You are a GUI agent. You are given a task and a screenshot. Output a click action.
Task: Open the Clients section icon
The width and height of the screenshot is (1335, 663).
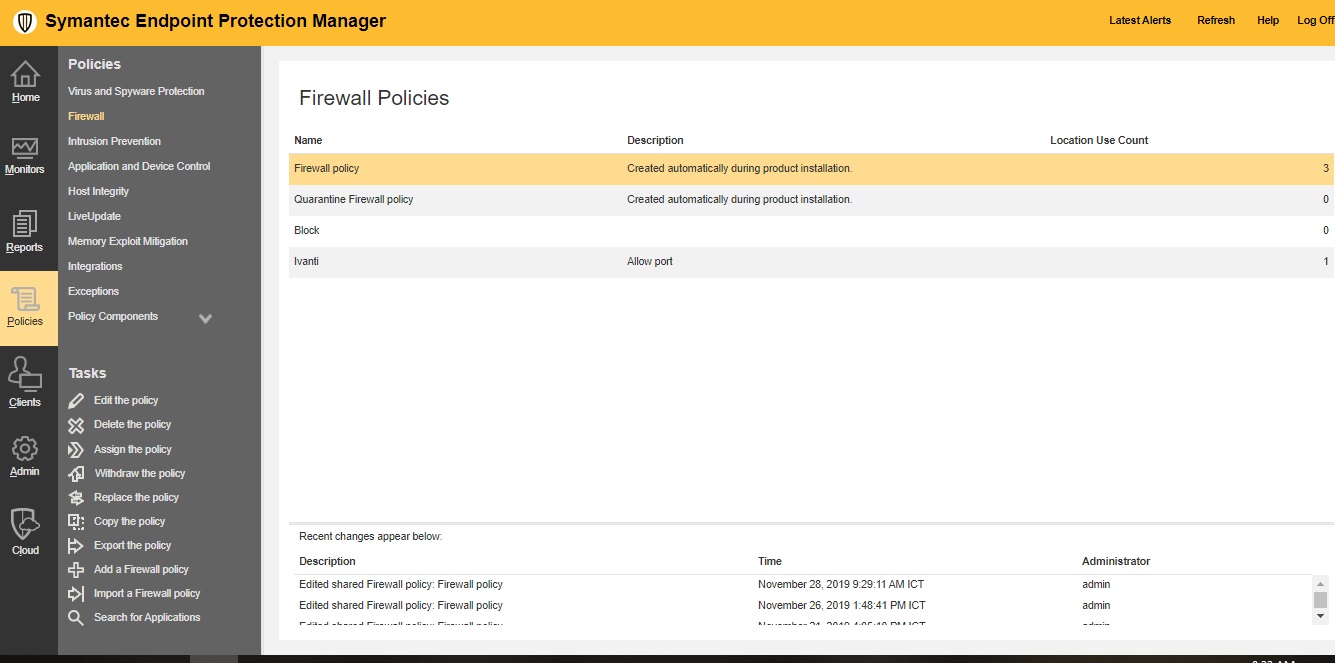click(25, 376)
